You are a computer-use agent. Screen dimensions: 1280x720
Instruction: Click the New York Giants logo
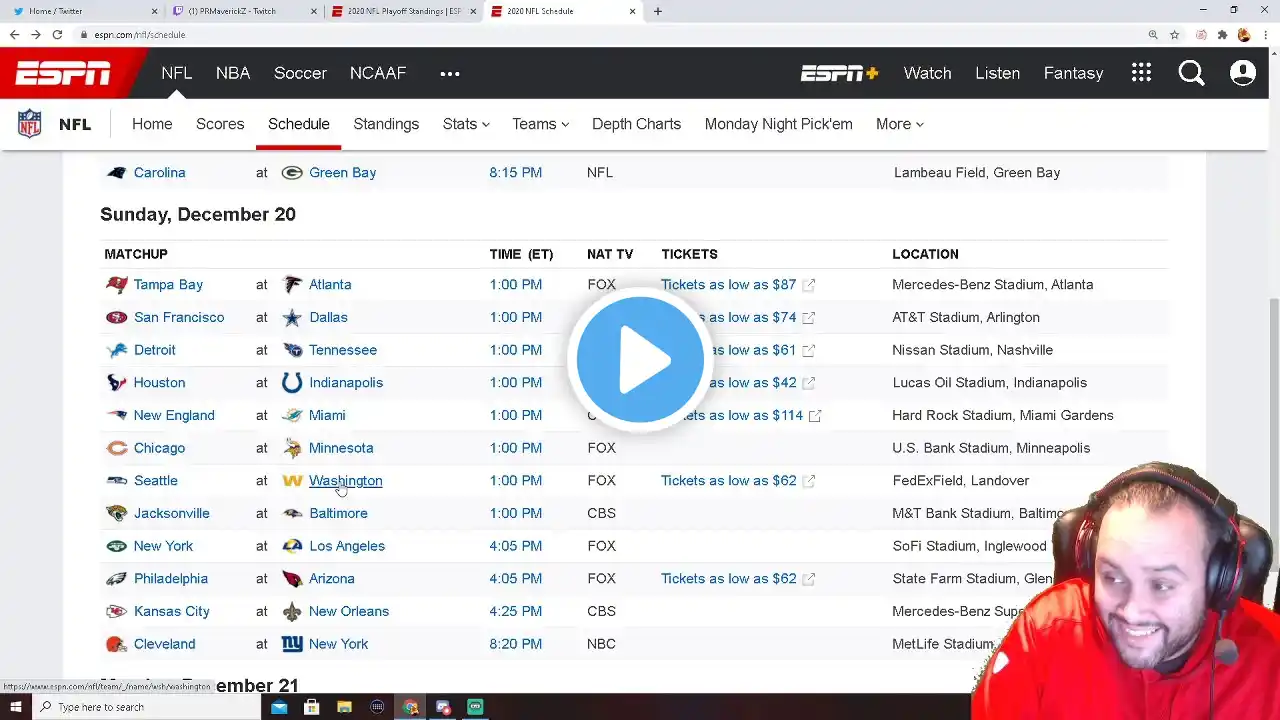point(292,644)
